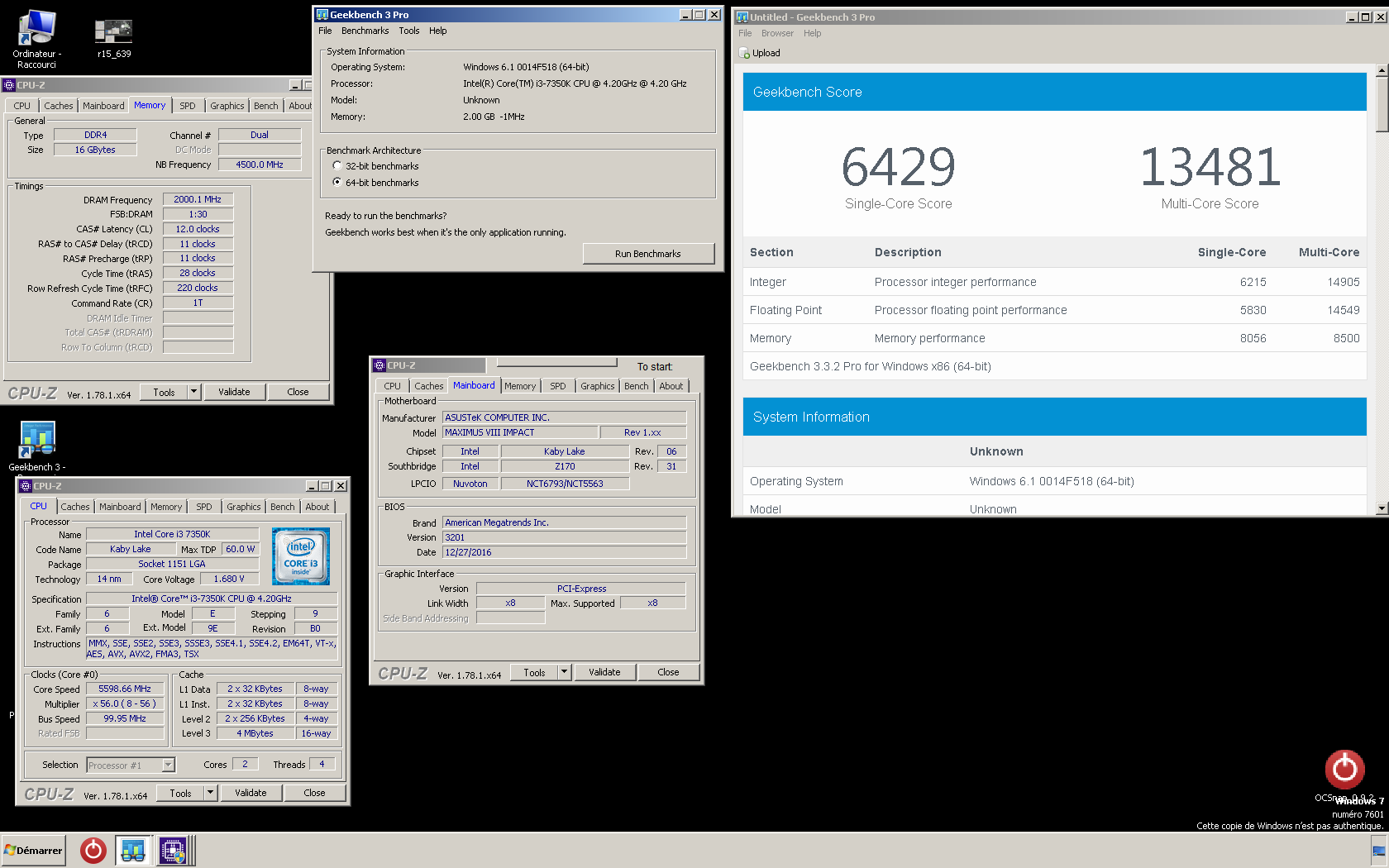Click the CPU-Z Memory window title icon
Screen dimensions: 1389x868
click(9, 85)
